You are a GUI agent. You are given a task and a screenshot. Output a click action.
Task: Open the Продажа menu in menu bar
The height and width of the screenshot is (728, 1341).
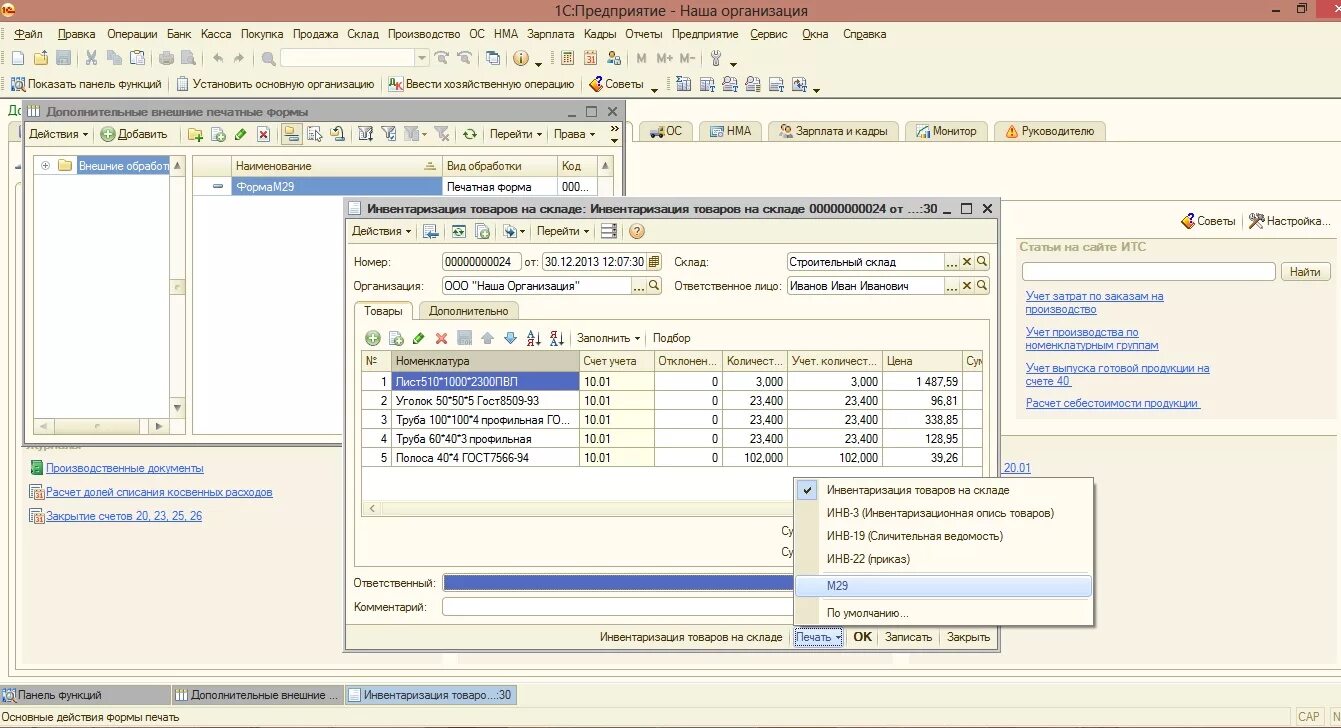tap(316, 34)
